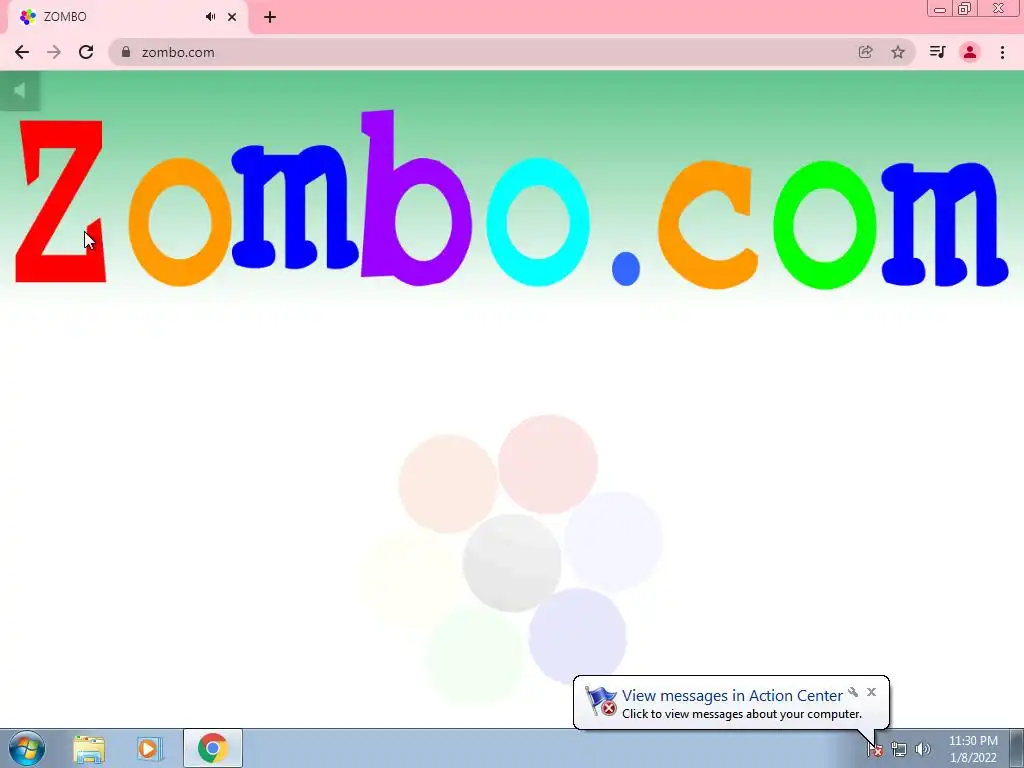Screen dimensions: 1024x768
Task: Open a new browser tab
Action: [x=270, y=17]
